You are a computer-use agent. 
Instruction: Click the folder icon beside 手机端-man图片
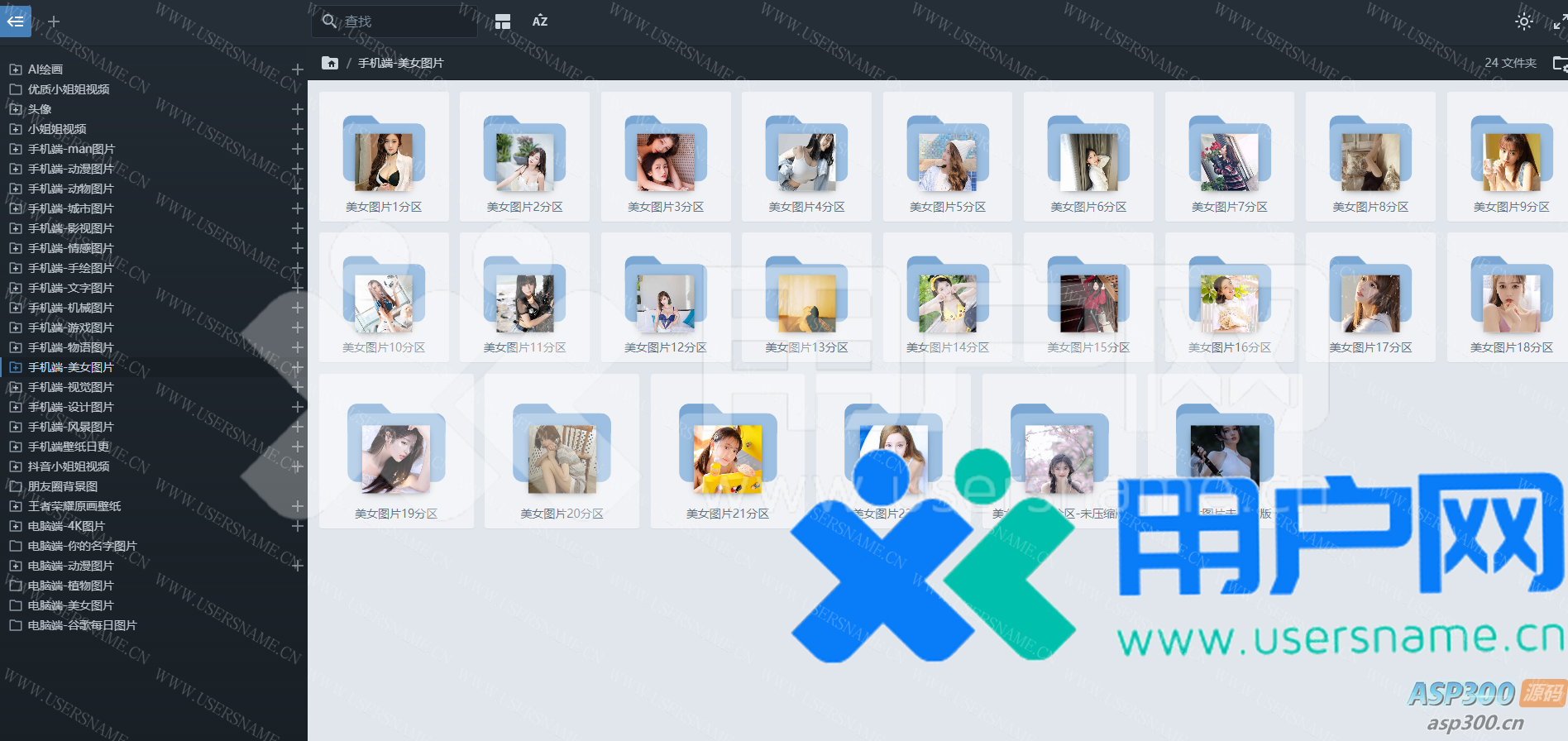tap(15, 149)
